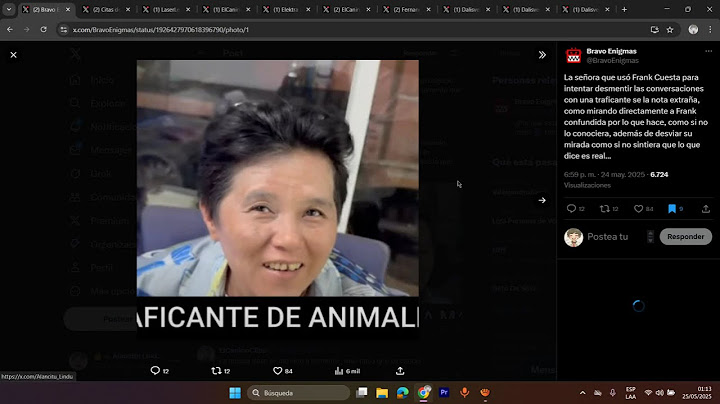This screenshot has width=720, height=404.
Task: Collapse the side panel with double chevron
Action: click(x=542, y=55)
